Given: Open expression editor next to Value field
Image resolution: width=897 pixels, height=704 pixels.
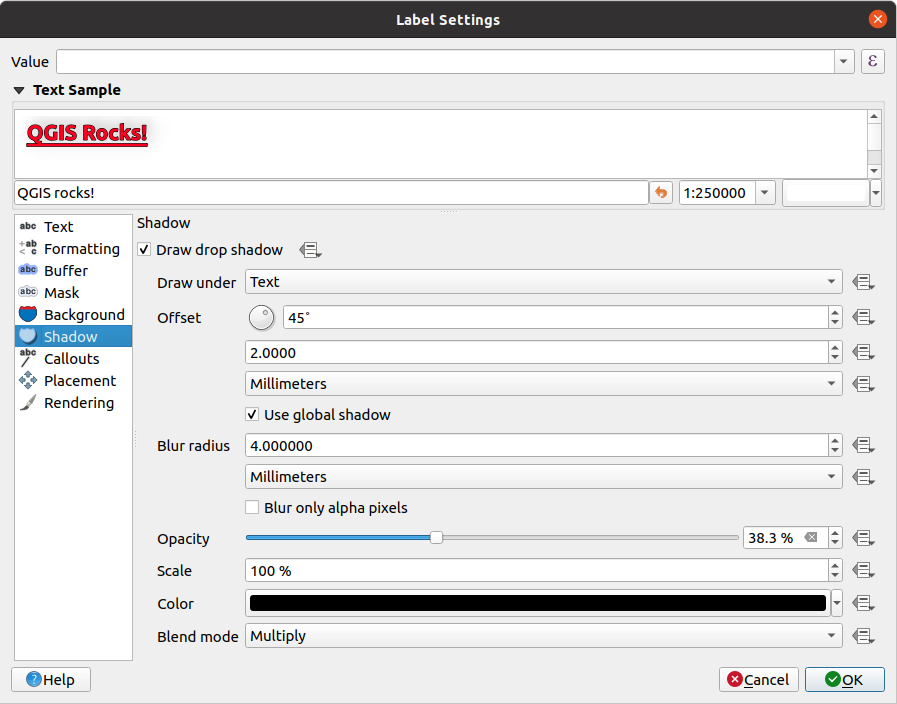Looking at the screenshot, I should pyautogui.click(x=872, y=62).
